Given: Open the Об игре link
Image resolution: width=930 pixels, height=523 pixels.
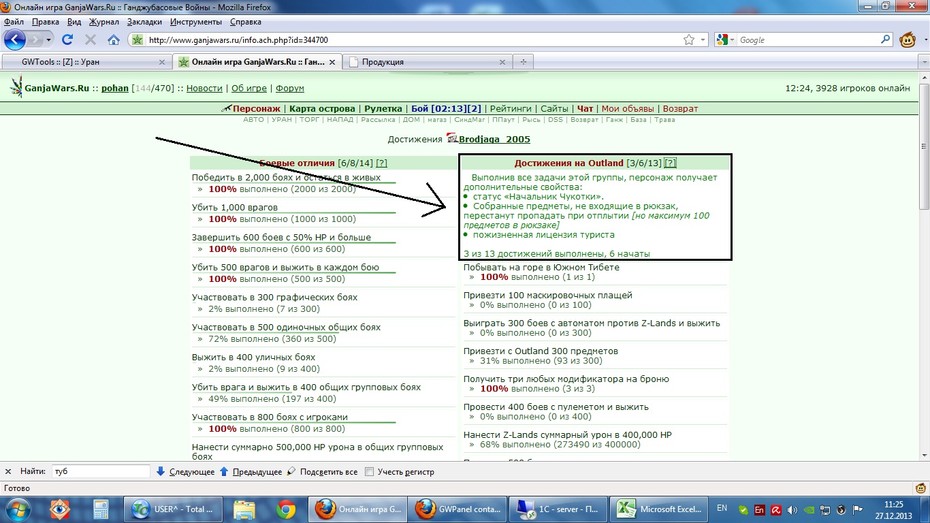Looking at the screenshot, I should click(249, 88).
